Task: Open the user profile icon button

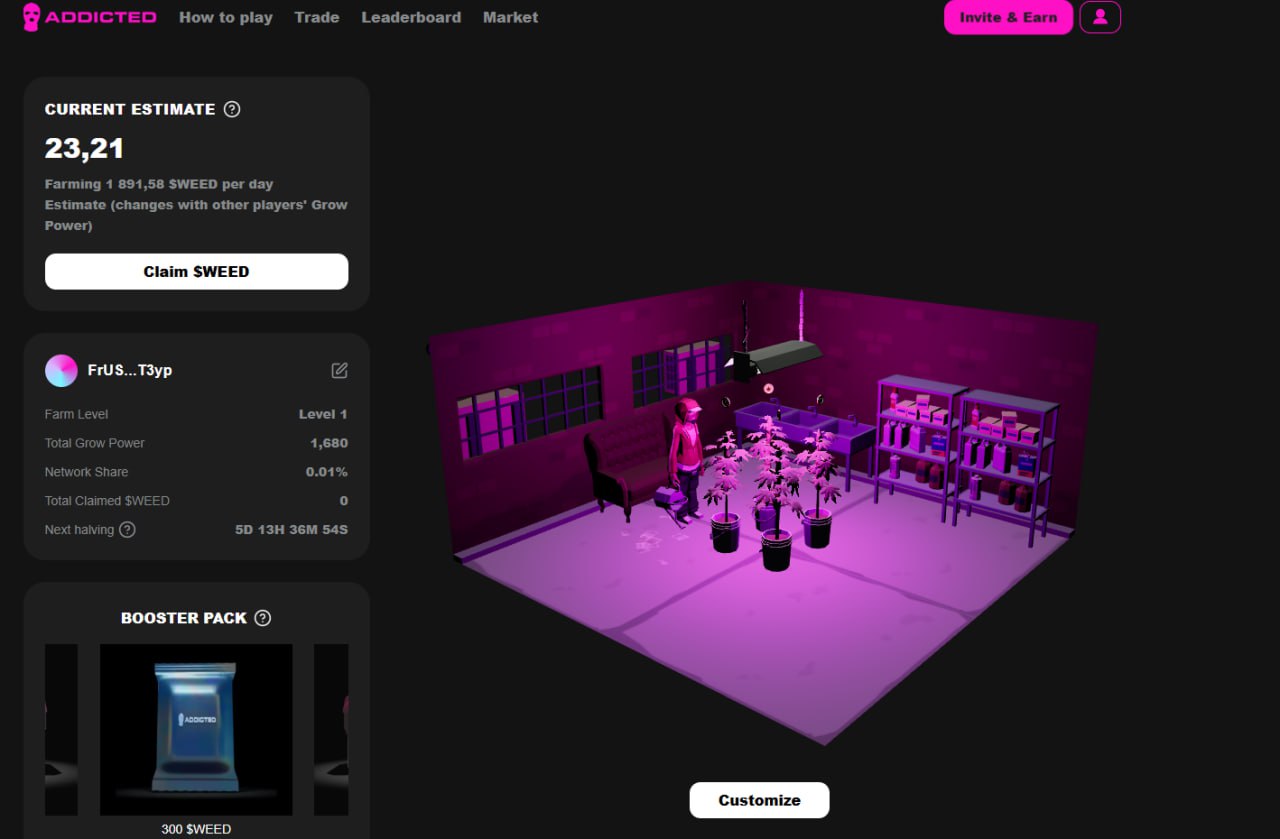Action: pyautogui.click(x=1100, y=17)
